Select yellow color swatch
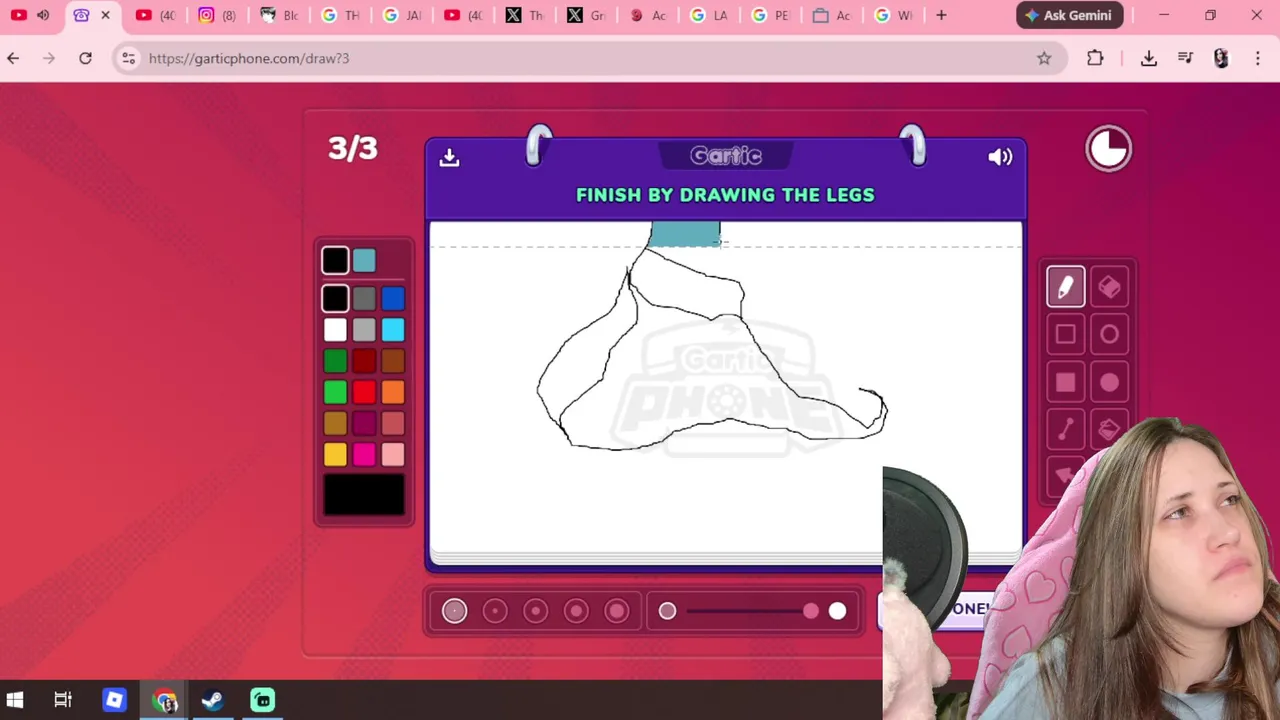Image resolution: width=1280 pixels, height=720 pixels. tap(335, 455)
